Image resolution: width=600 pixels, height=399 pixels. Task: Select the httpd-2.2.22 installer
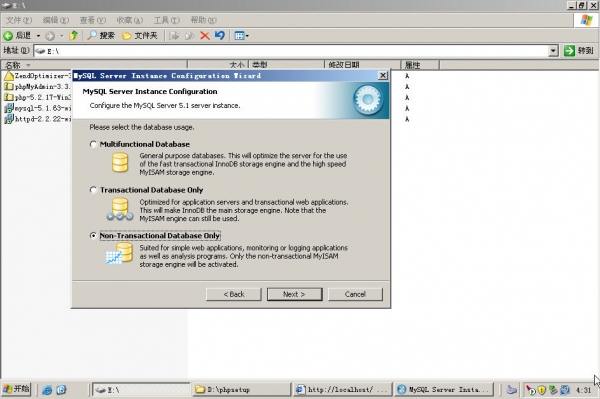tap(43, 119)
